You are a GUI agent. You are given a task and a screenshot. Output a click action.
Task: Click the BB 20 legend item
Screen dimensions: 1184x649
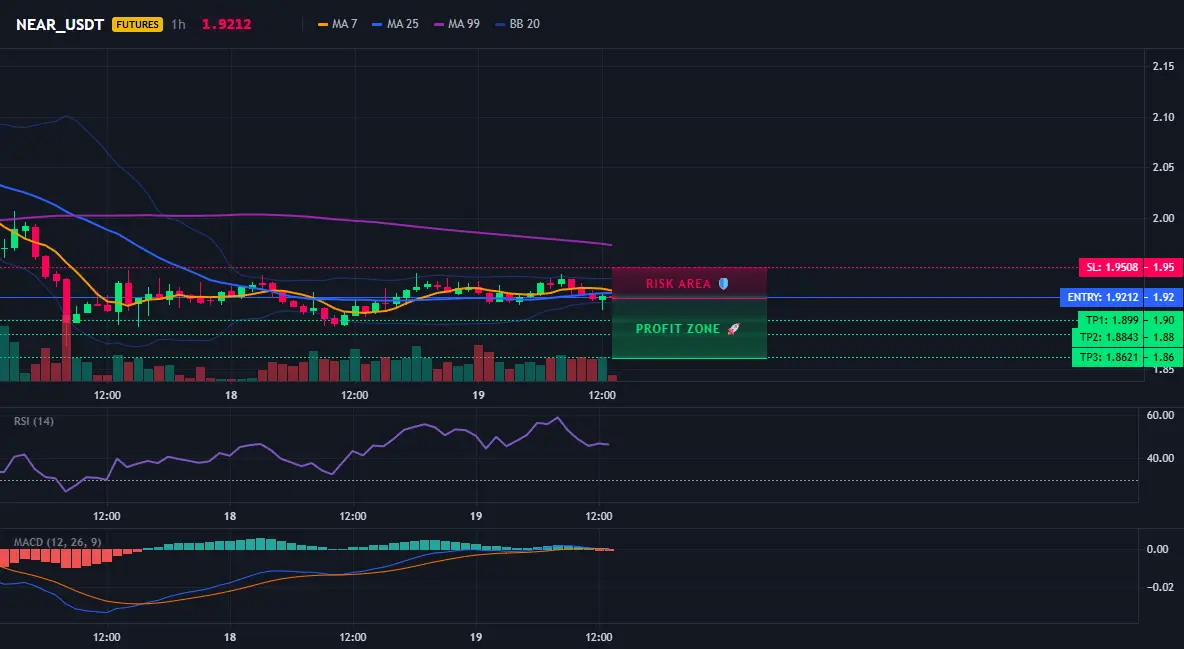tap(517, 24)
